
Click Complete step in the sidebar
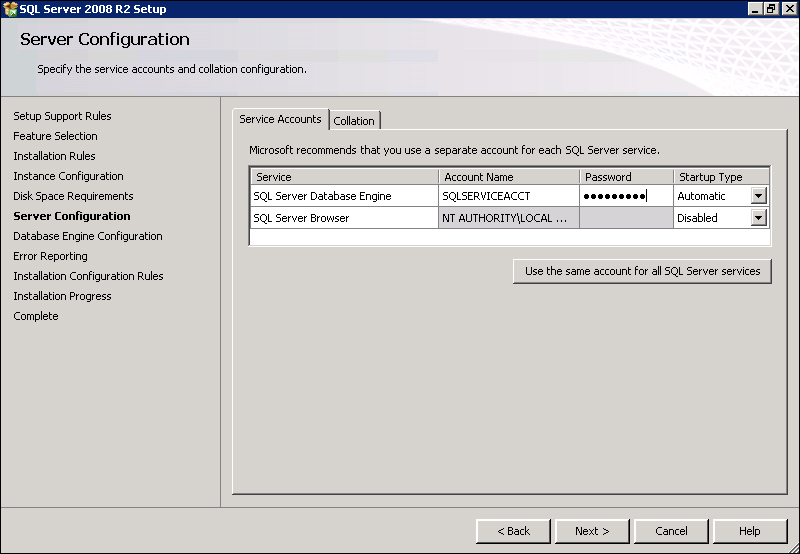[36, 316]
